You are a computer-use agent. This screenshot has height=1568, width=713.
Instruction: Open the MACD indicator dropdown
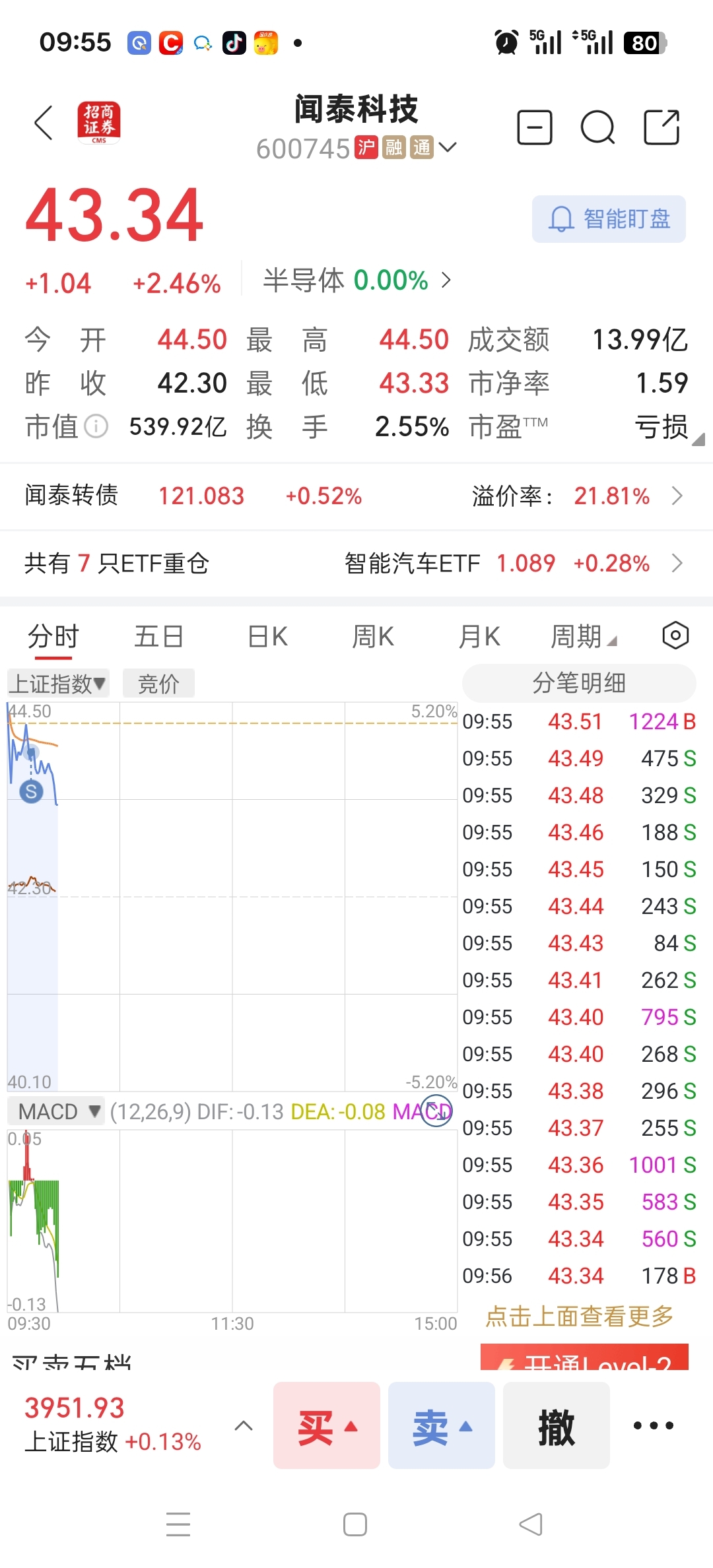coord(57,1112)
